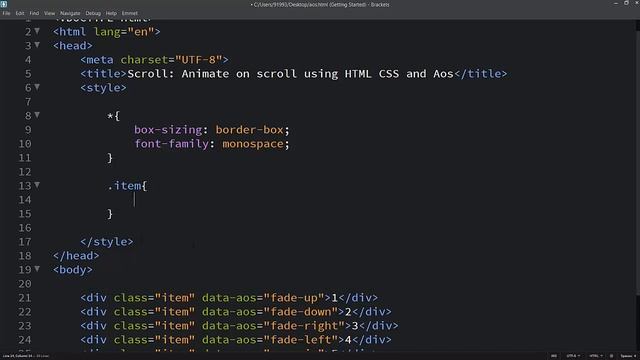Click the 'monospace' value text
This screenshot has width=640, height=360.
click(253, 144)
